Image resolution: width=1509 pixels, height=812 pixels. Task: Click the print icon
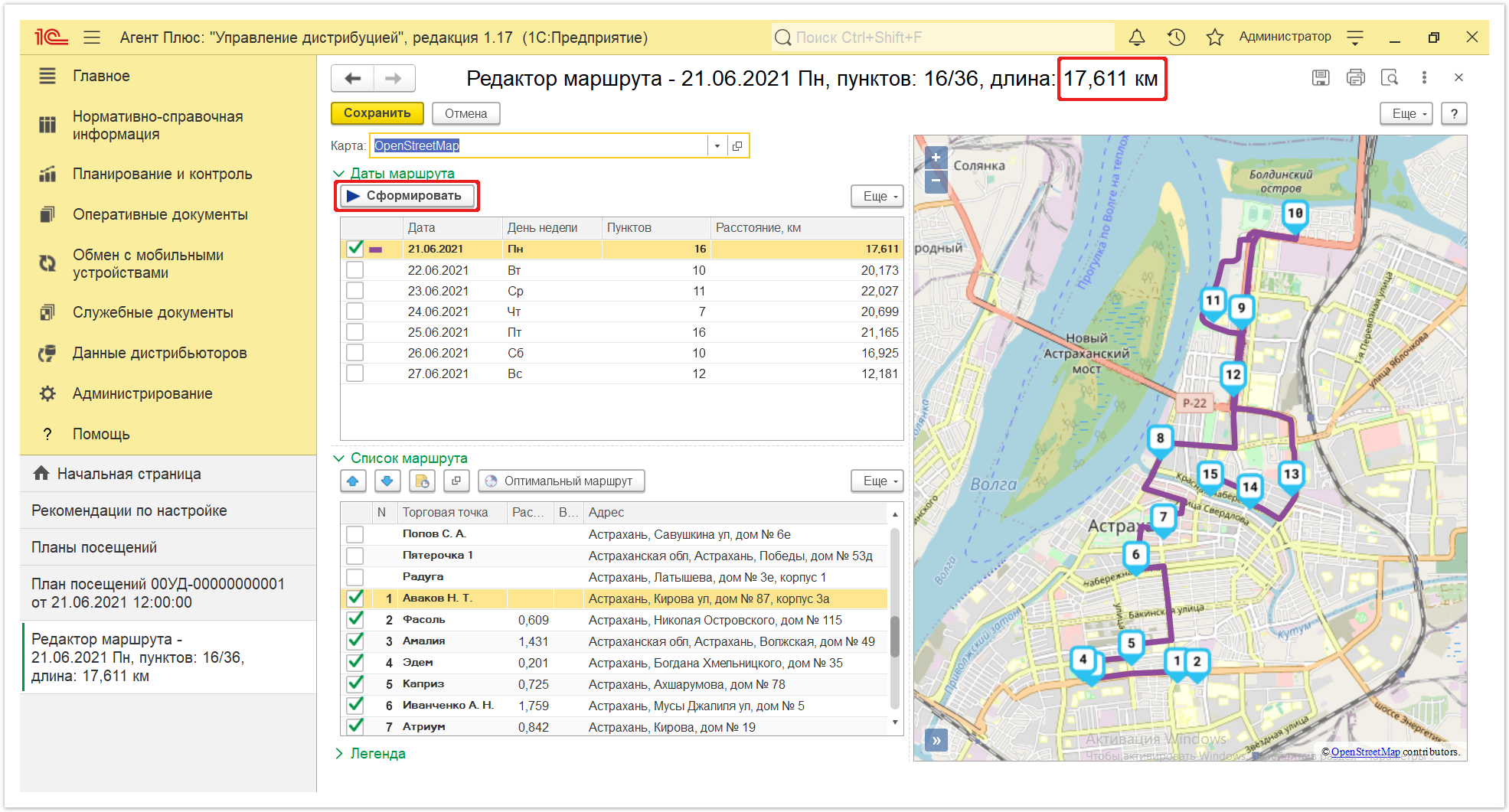click(1356, 77)
